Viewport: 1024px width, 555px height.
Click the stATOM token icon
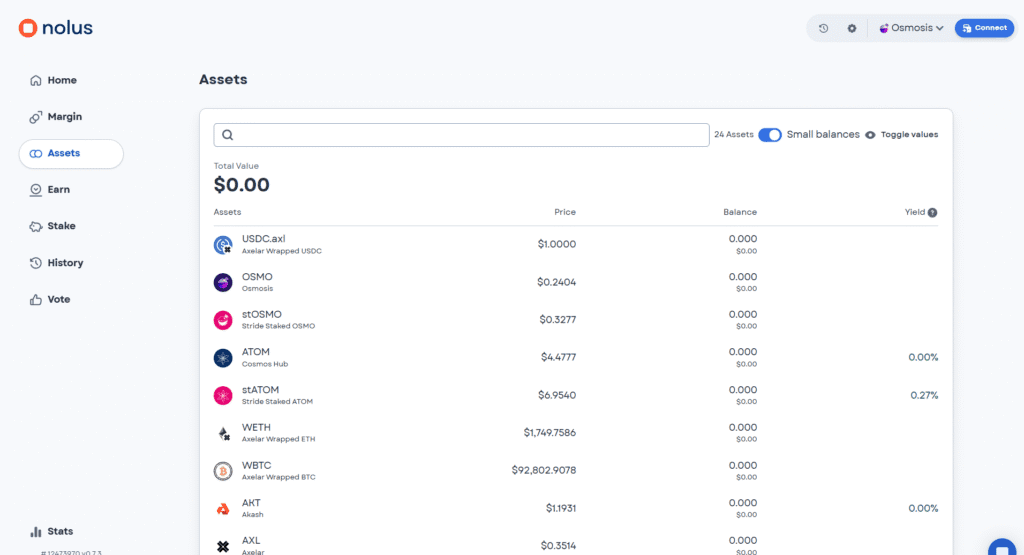pyautogui.click(x=223, y=395)
